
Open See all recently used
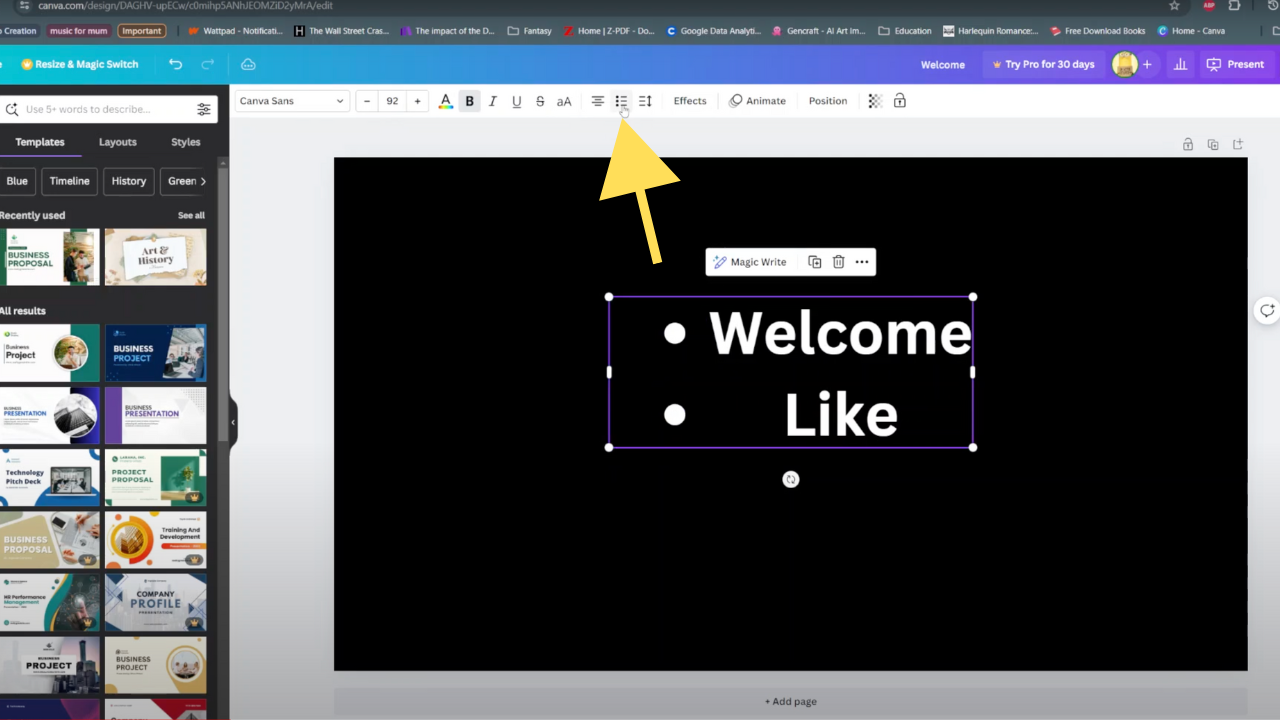pos(191,215)
